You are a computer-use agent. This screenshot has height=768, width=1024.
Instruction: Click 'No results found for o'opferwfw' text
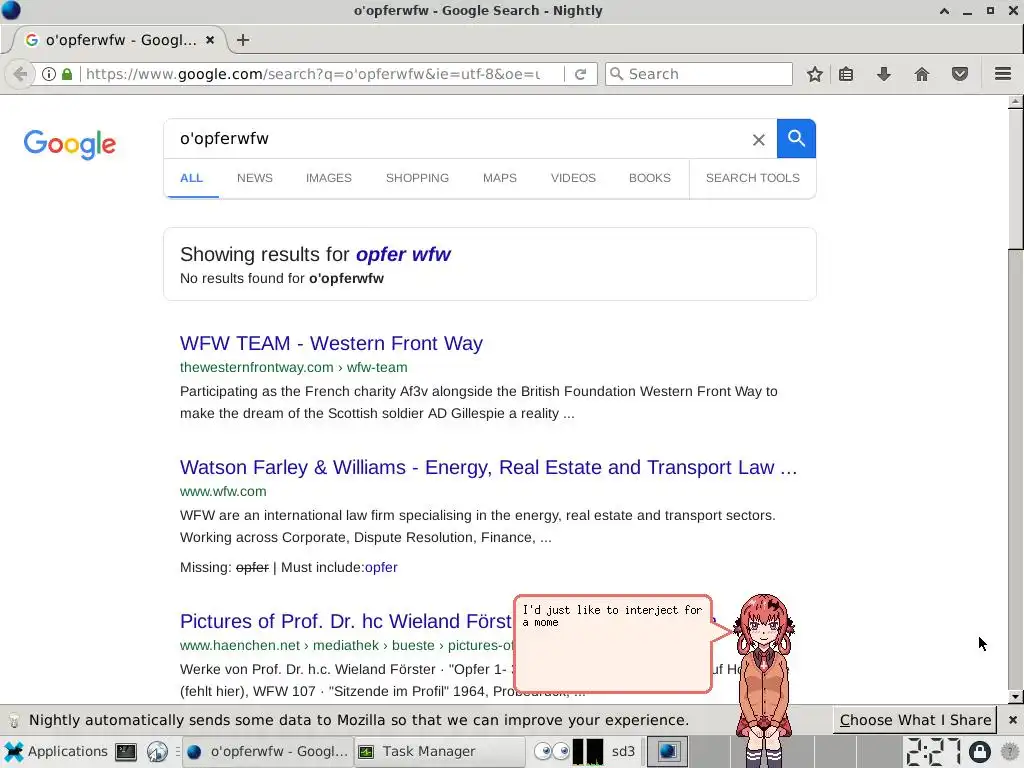click(281, 278)
